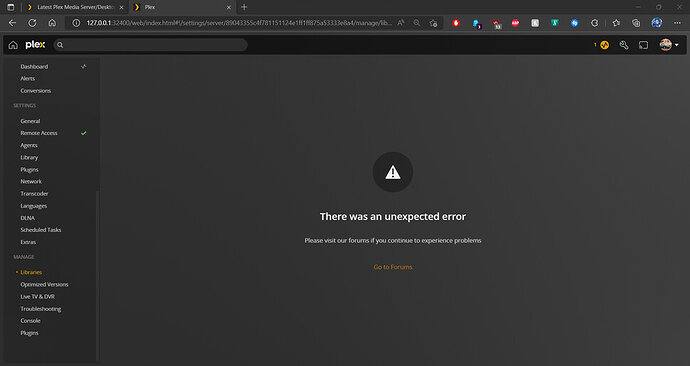Reload the page with refresh icon
Screen dimensions: 690x366
[32, 23]
